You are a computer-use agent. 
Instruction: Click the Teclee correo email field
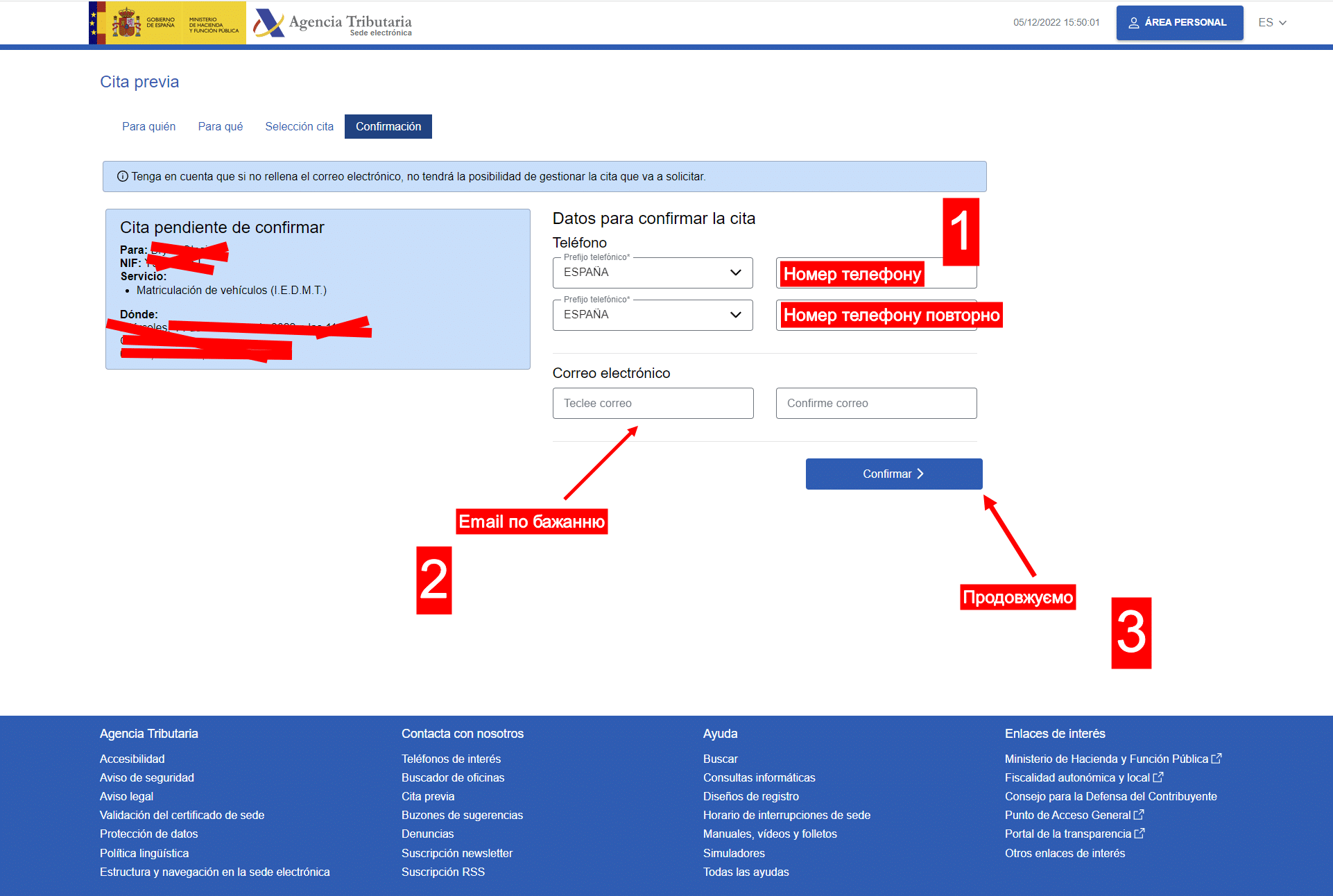point(652,403)
